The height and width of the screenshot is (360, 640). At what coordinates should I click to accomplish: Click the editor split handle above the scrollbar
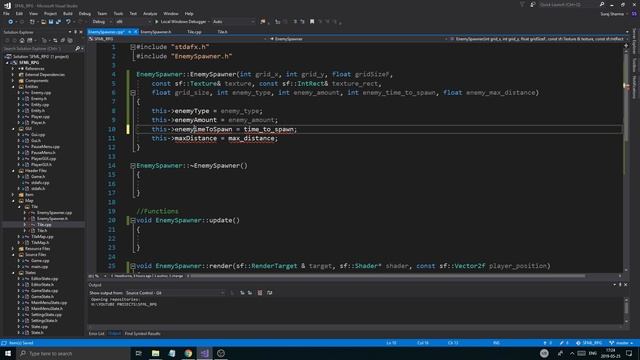point(626,45)
